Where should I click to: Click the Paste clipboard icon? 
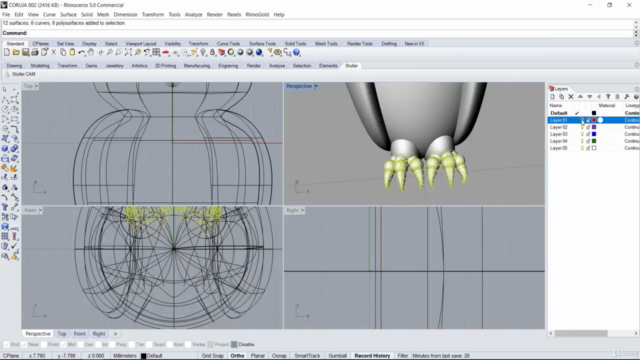pyautogui.click(x=72, y=52)
